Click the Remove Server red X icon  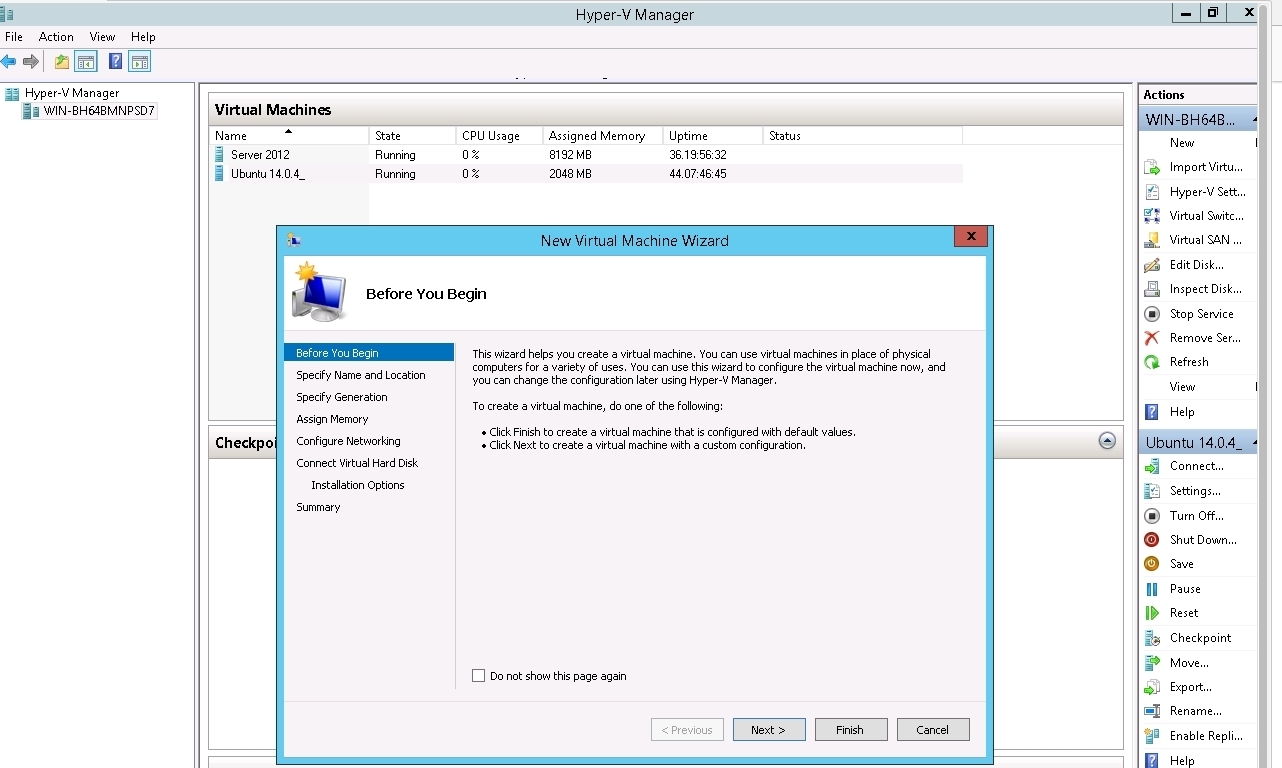(x=1152, y=338)
